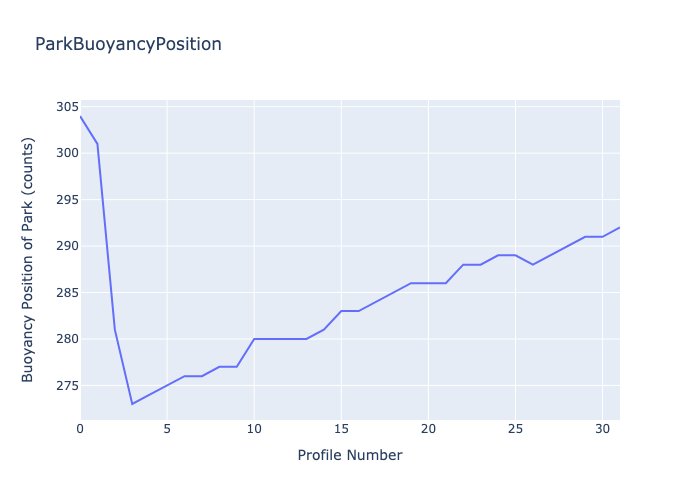
Task: Click the line's final point at profile 31
Action: coord(619,228)
